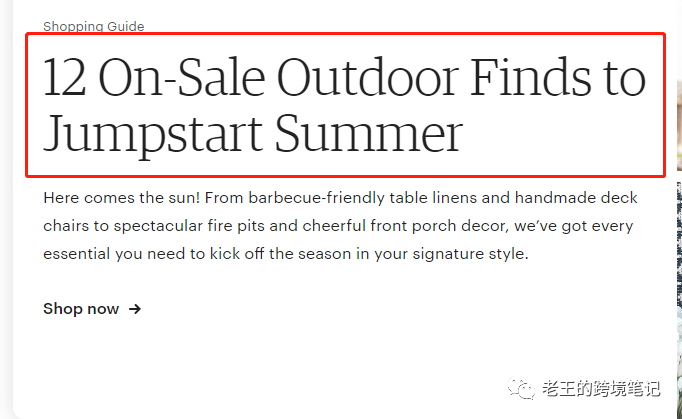Click the arrow icon beside Shop now

tap(135, 309)
